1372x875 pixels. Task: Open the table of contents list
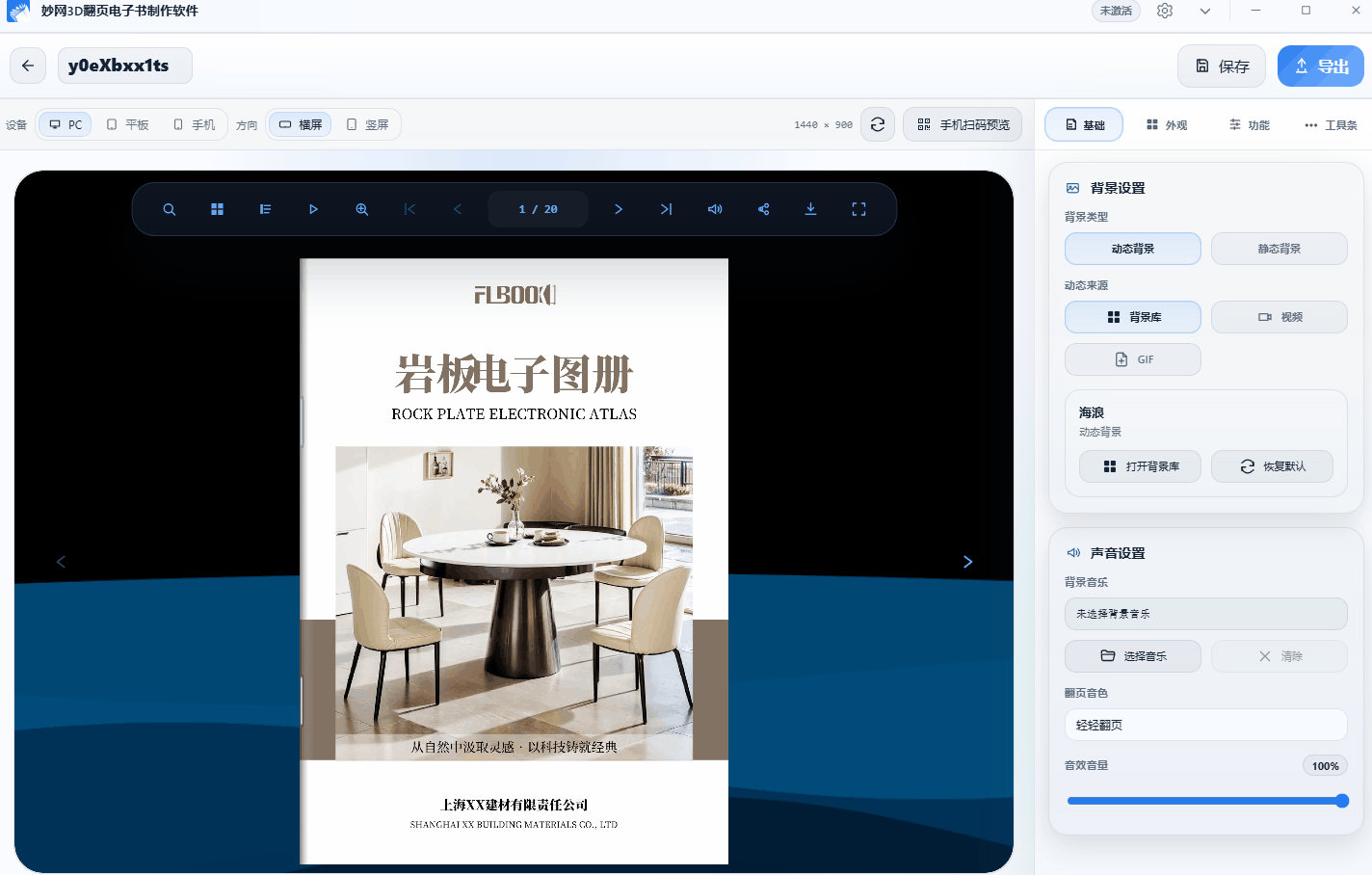point(266,209)
